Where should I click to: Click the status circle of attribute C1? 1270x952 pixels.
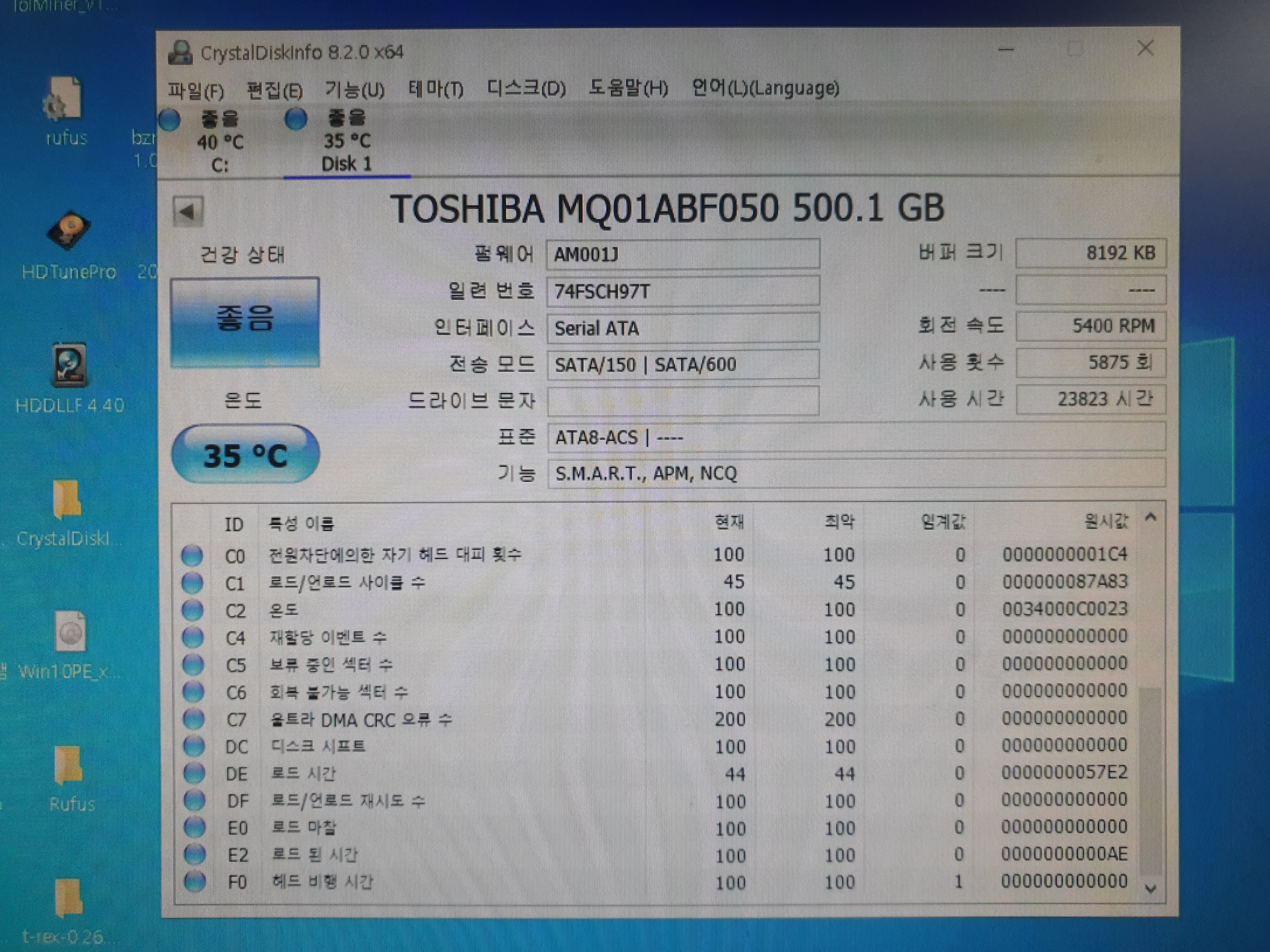pyautogui.click(x=192, y=583)
